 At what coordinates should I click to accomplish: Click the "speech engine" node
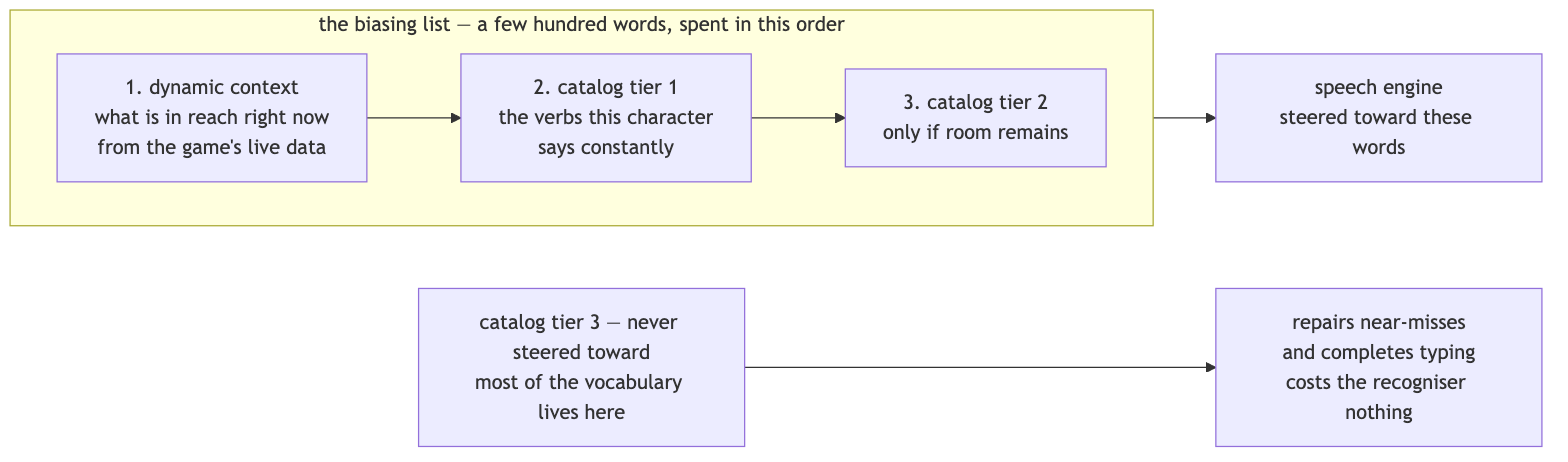pyautogui.click(x=1378, y=118)
